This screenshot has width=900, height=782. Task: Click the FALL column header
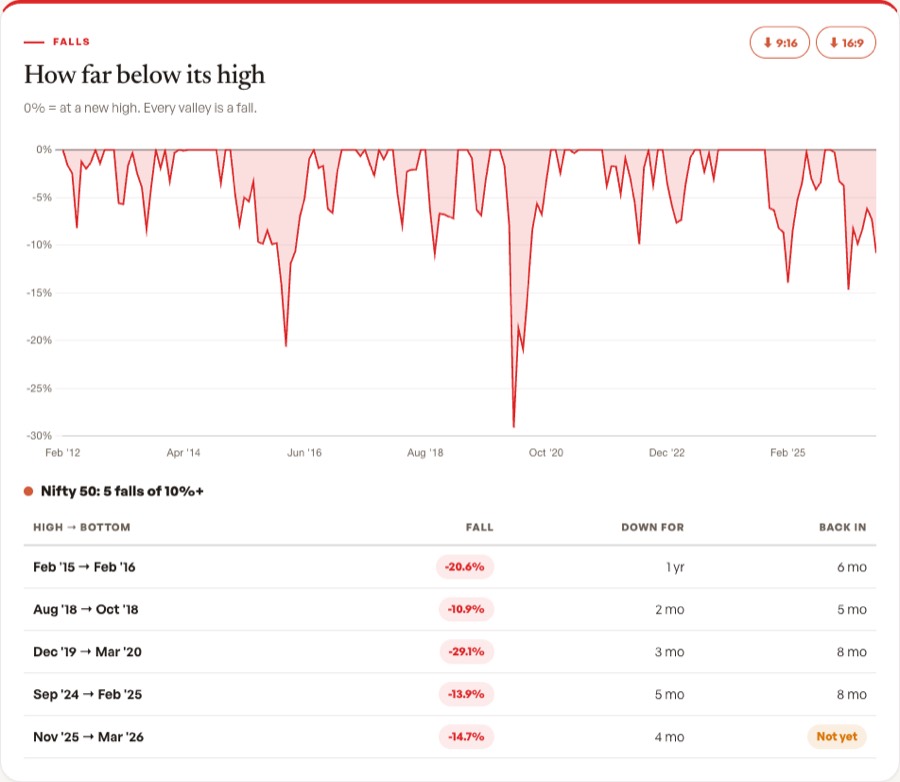pos(479,527)
